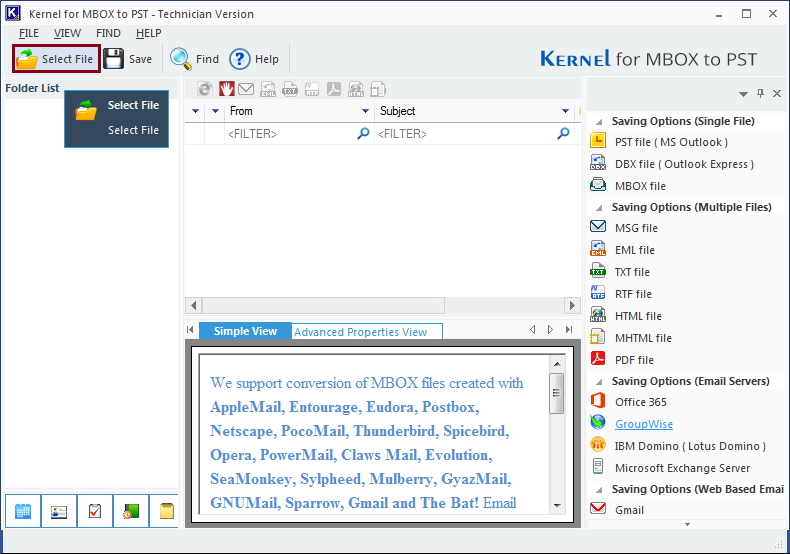Image resolution: width=790 pixels, height=554 pixels.
Task: Click mail list scroll left arrow
Action: click(193, 305)
